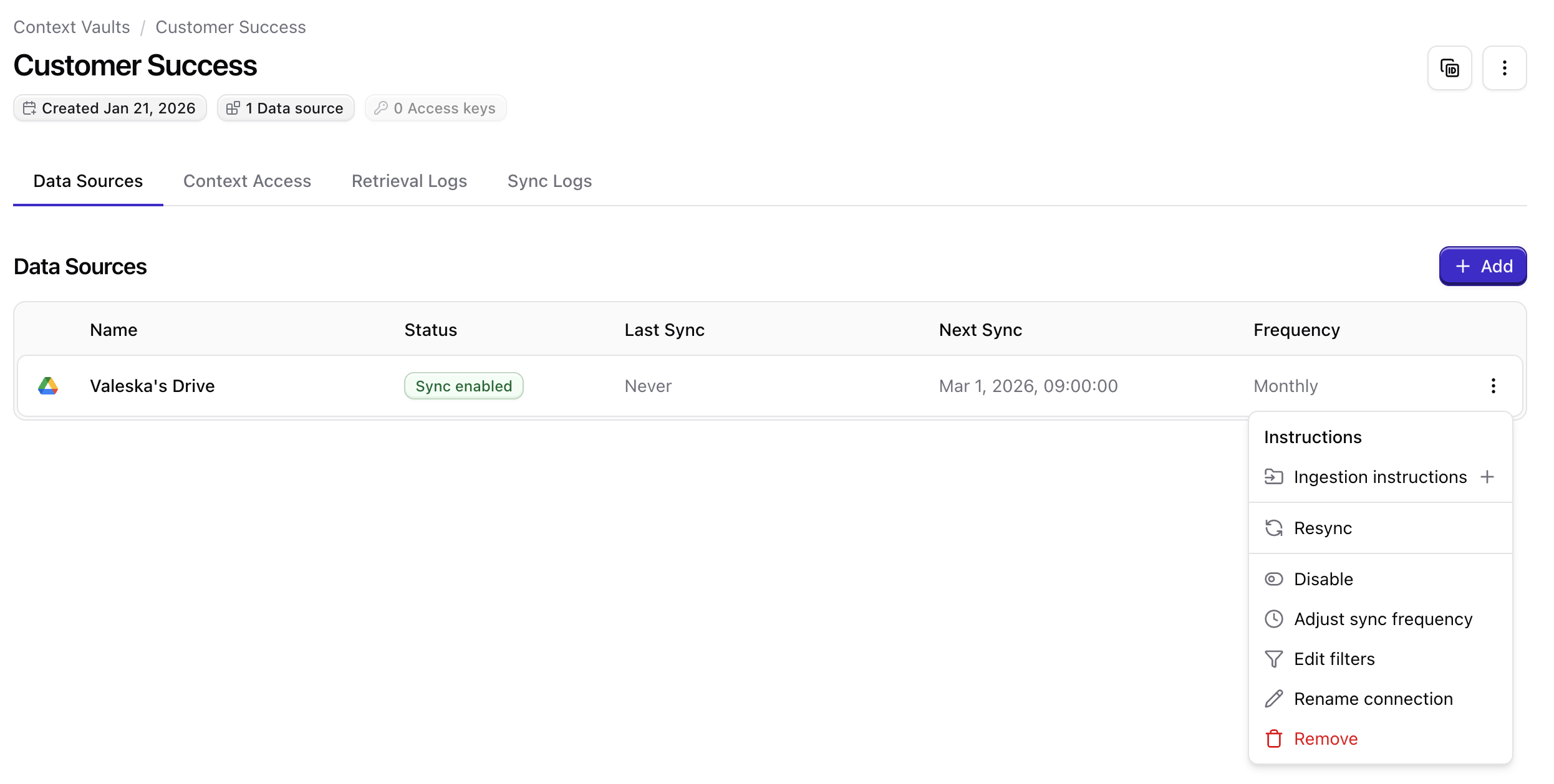Click the plus icon beside Ingestion instructions
Screen dimensions: 1554x784
1487,477
